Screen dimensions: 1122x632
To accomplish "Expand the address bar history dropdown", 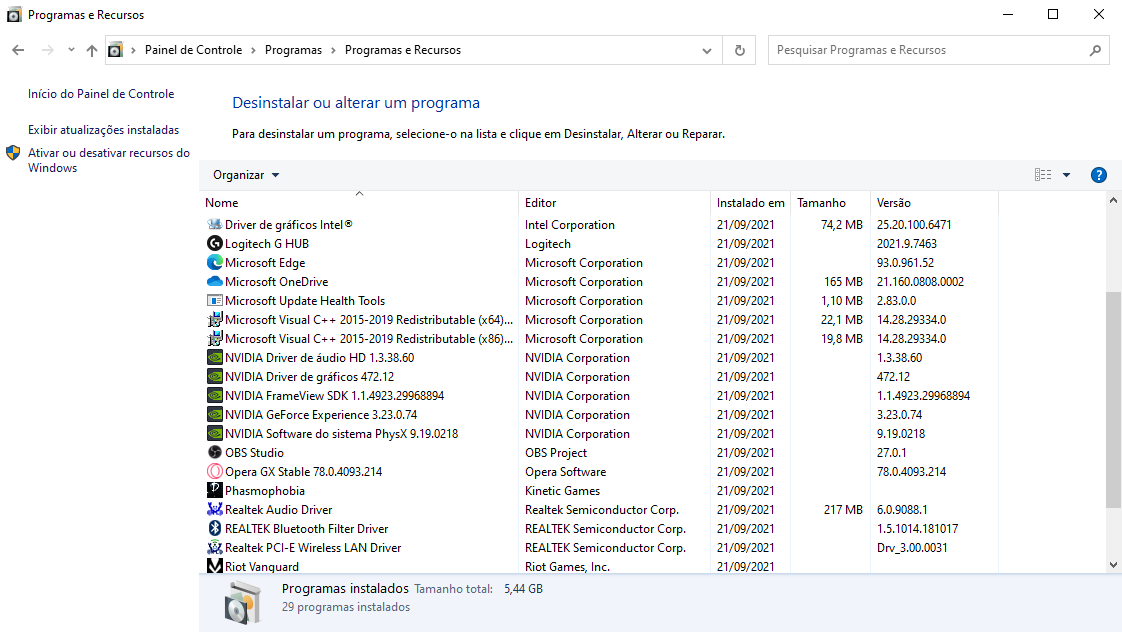I will click(x=706, y=50).
